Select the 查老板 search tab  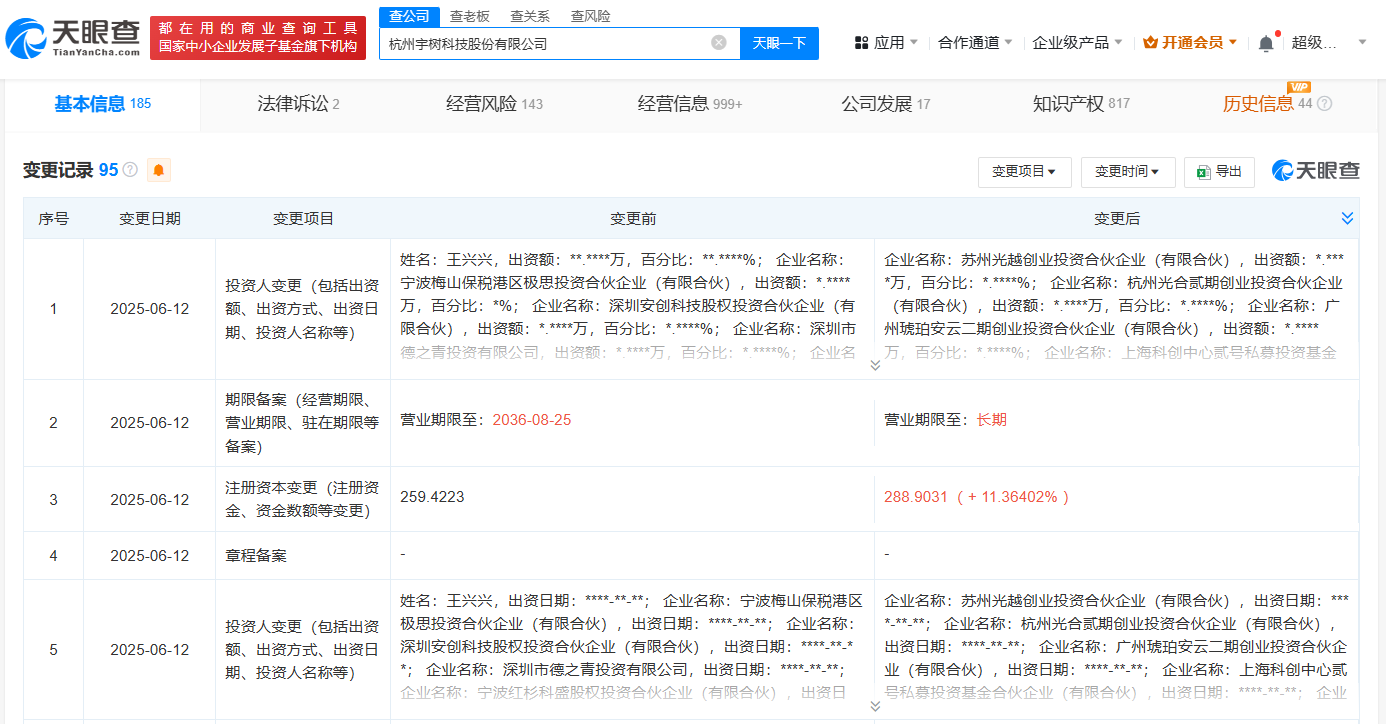click(x=469, y=16)
